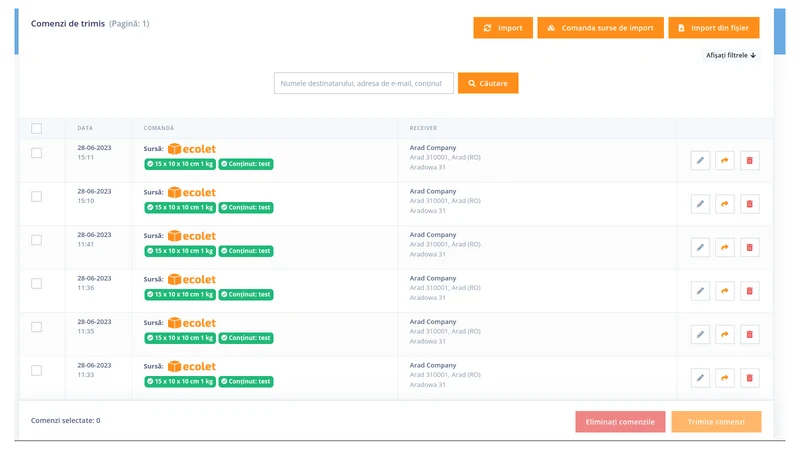The image size is (800, 450).
Task: Click Conținut: test badge in 11:36 row
Action: tap(246, 294)
